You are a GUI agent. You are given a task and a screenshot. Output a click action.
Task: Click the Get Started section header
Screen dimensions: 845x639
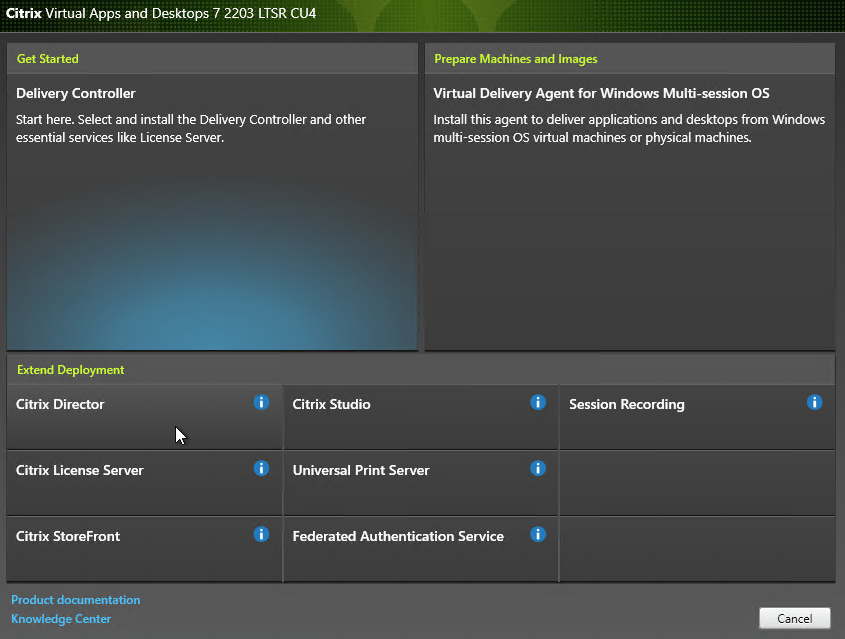tap(47, 59)
